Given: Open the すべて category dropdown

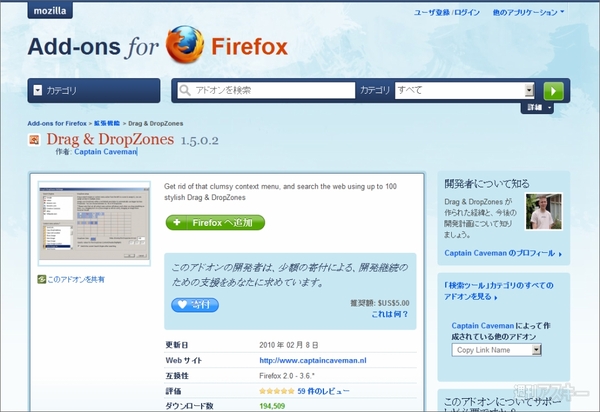Looking at the screenshot, I should pyautogui.click(x=465, y=90).
